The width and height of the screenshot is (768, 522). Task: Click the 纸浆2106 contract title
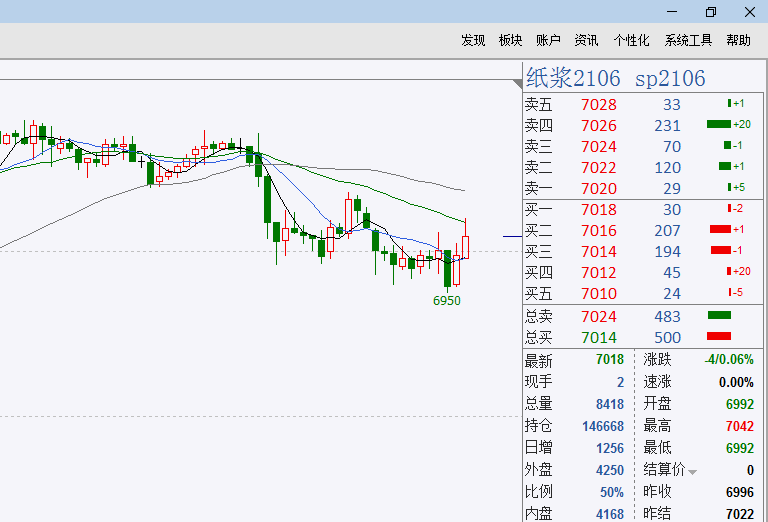573,78
